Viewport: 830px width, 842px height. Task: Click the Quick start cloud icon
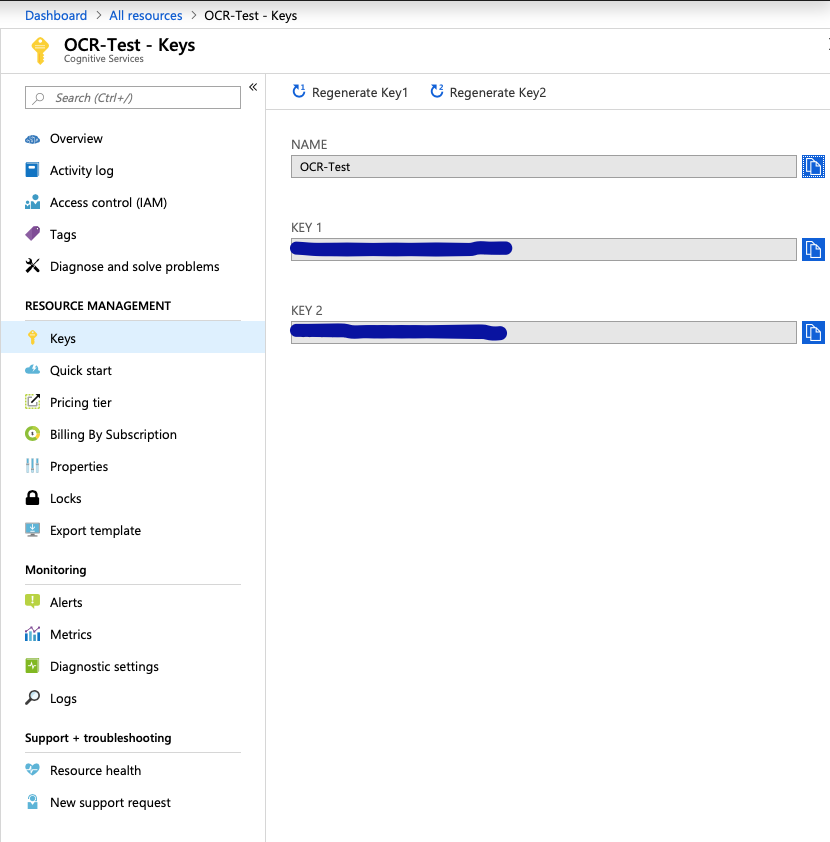32,370
